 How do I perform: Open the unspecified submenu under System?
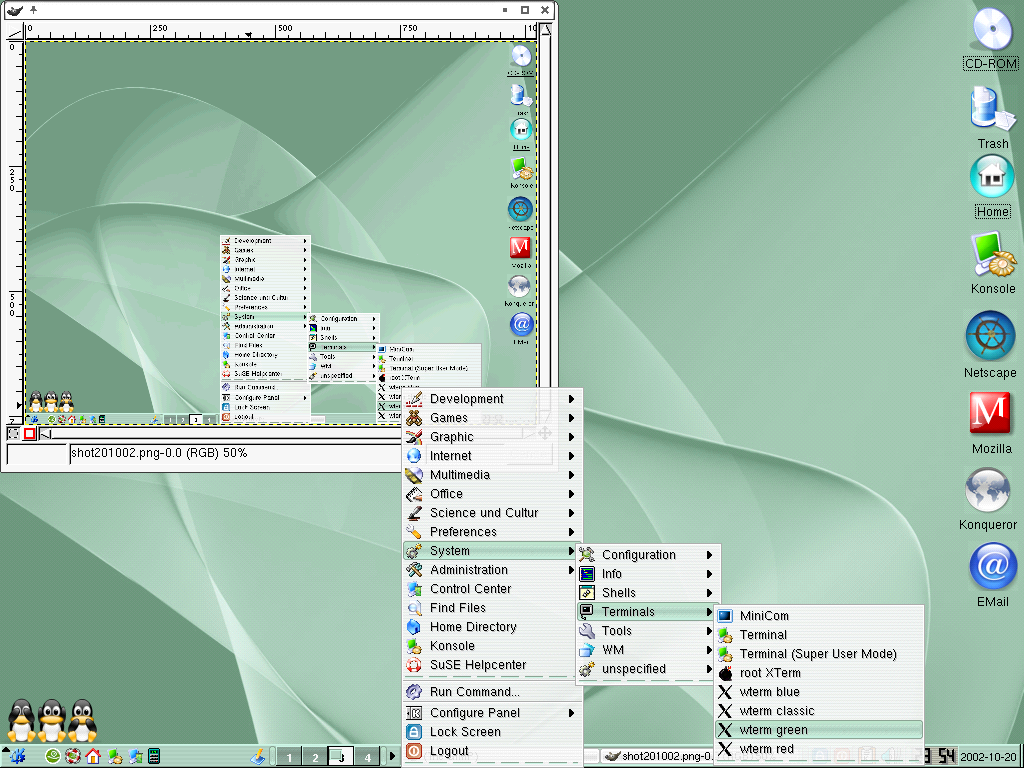647,669
